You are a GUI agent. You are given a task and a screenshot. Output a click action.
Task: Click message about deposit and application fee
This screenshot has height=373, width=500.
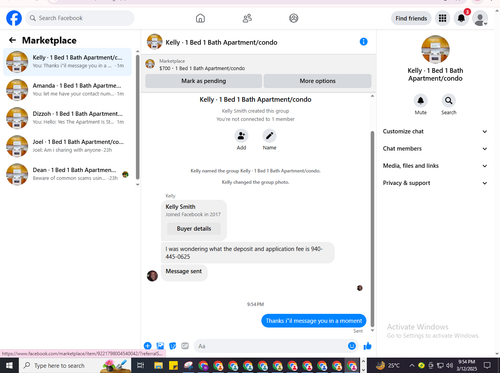click(248, 253)
